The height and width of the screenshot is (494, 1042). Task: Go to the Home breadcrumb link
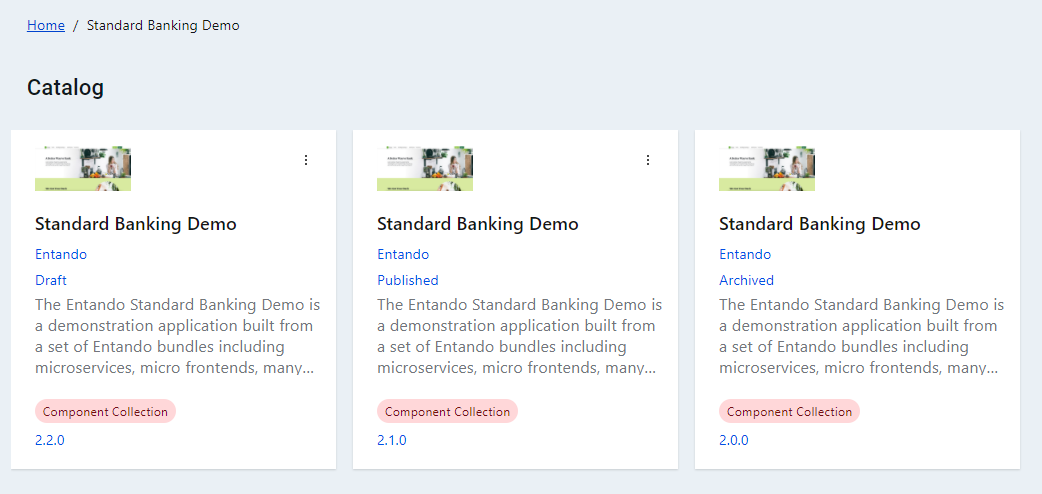pyautogui.click(x=46, y=25)
